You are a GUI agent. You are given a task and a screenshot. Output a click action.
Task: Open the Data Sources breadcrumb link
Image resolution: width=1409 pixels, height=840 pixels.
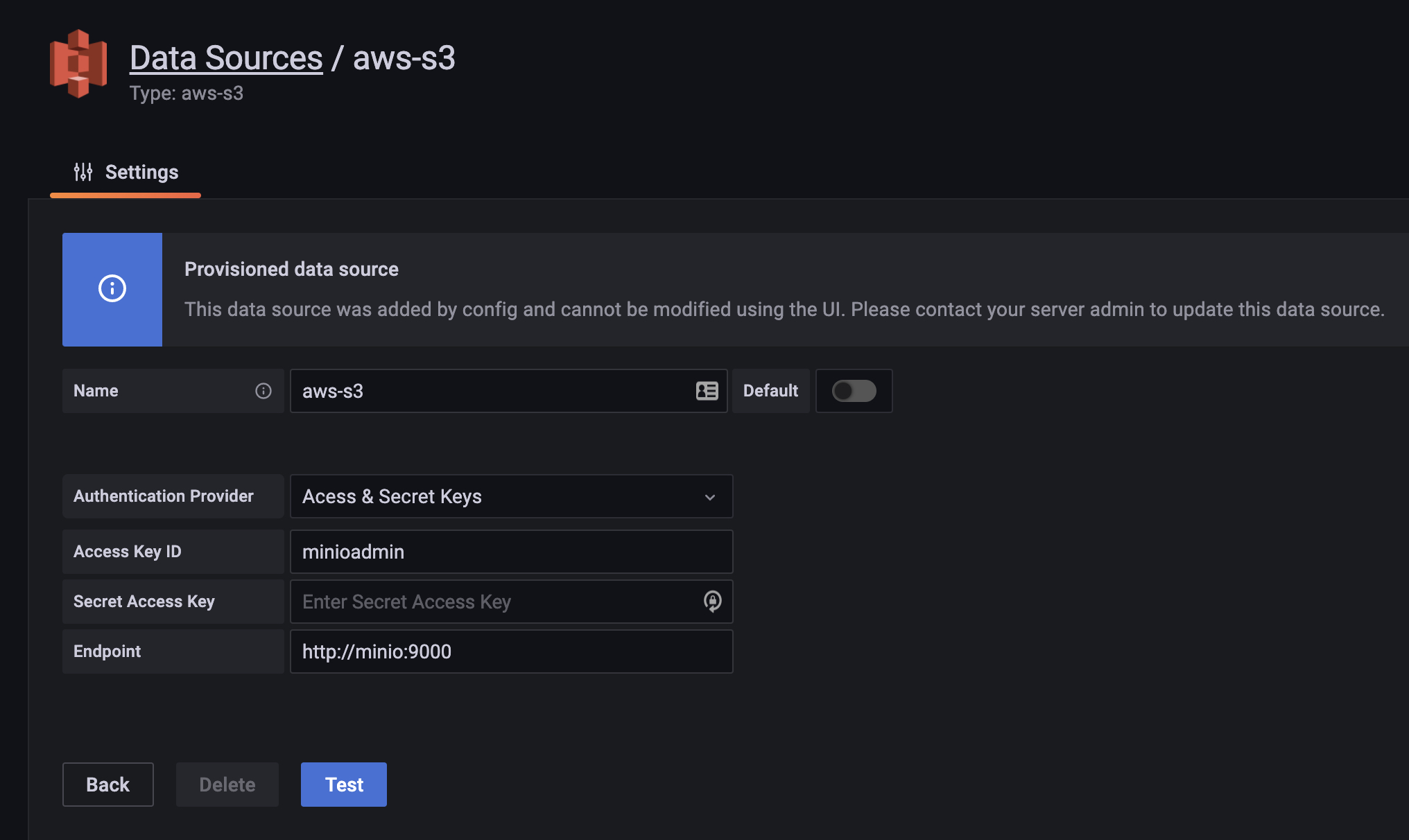[x=226, y=58]
